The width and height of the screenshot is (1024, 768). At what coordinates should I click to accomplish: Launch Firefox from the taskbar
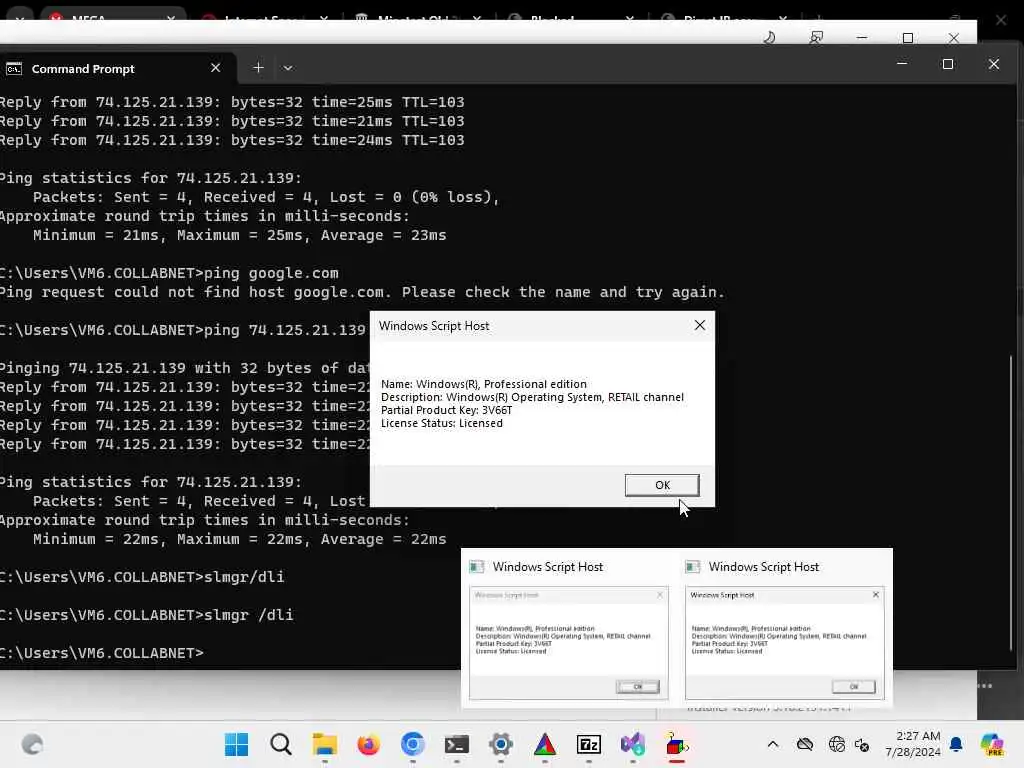point(369,744)
